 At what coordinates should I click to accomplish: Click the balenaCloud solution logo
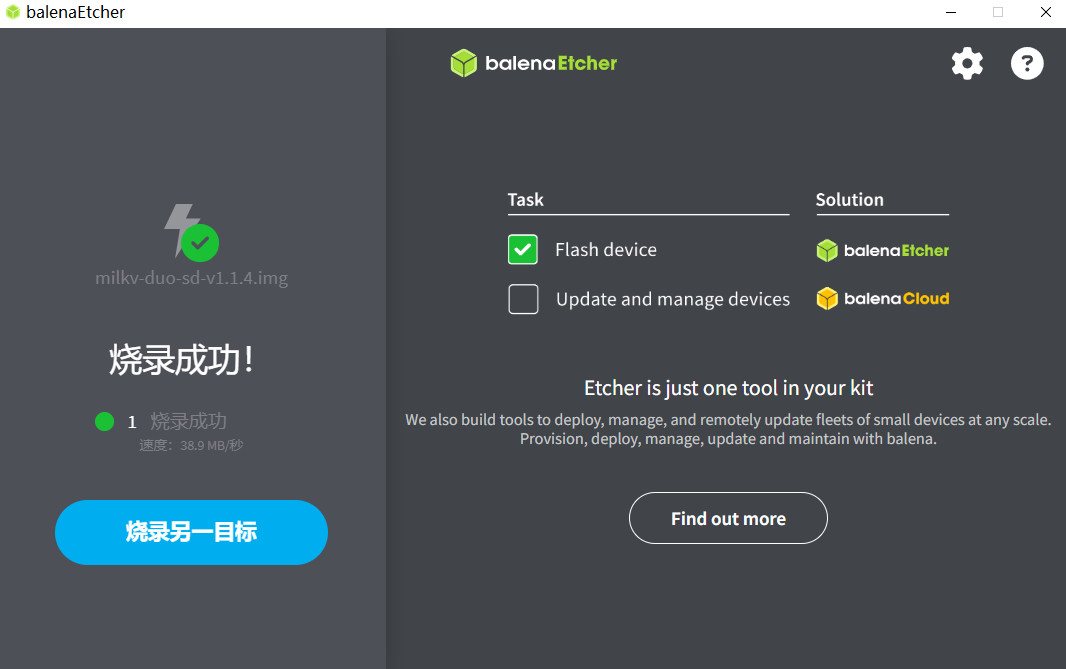coord(882,298)
